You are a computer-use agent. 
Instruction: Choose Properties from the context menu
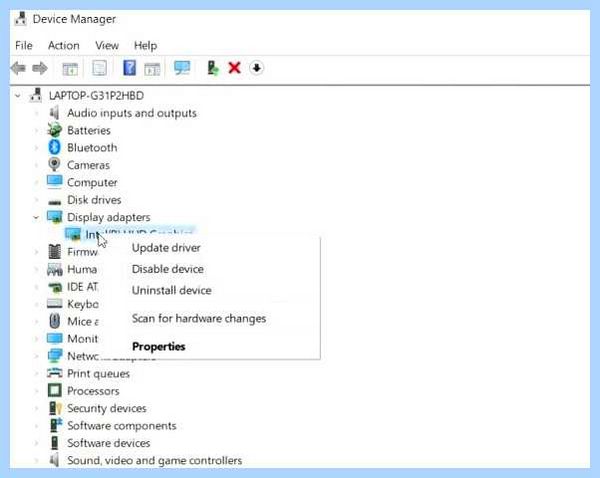[x=158, y=347]
